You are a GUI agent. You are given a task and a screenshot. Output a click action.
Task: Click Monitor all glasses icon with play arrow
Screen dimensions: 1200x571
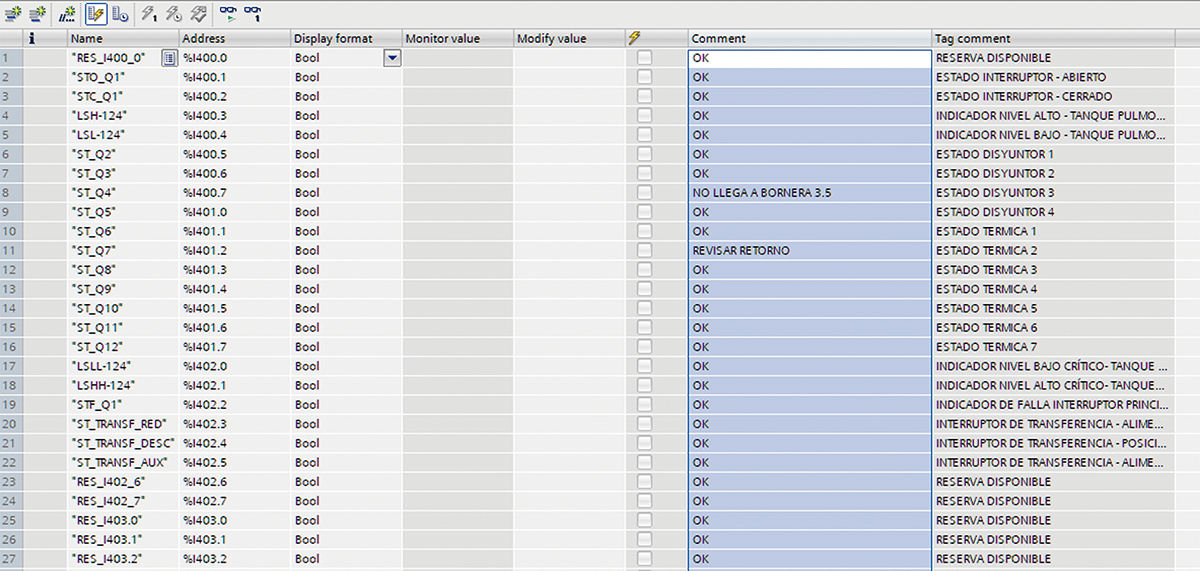tap(229, 14)
